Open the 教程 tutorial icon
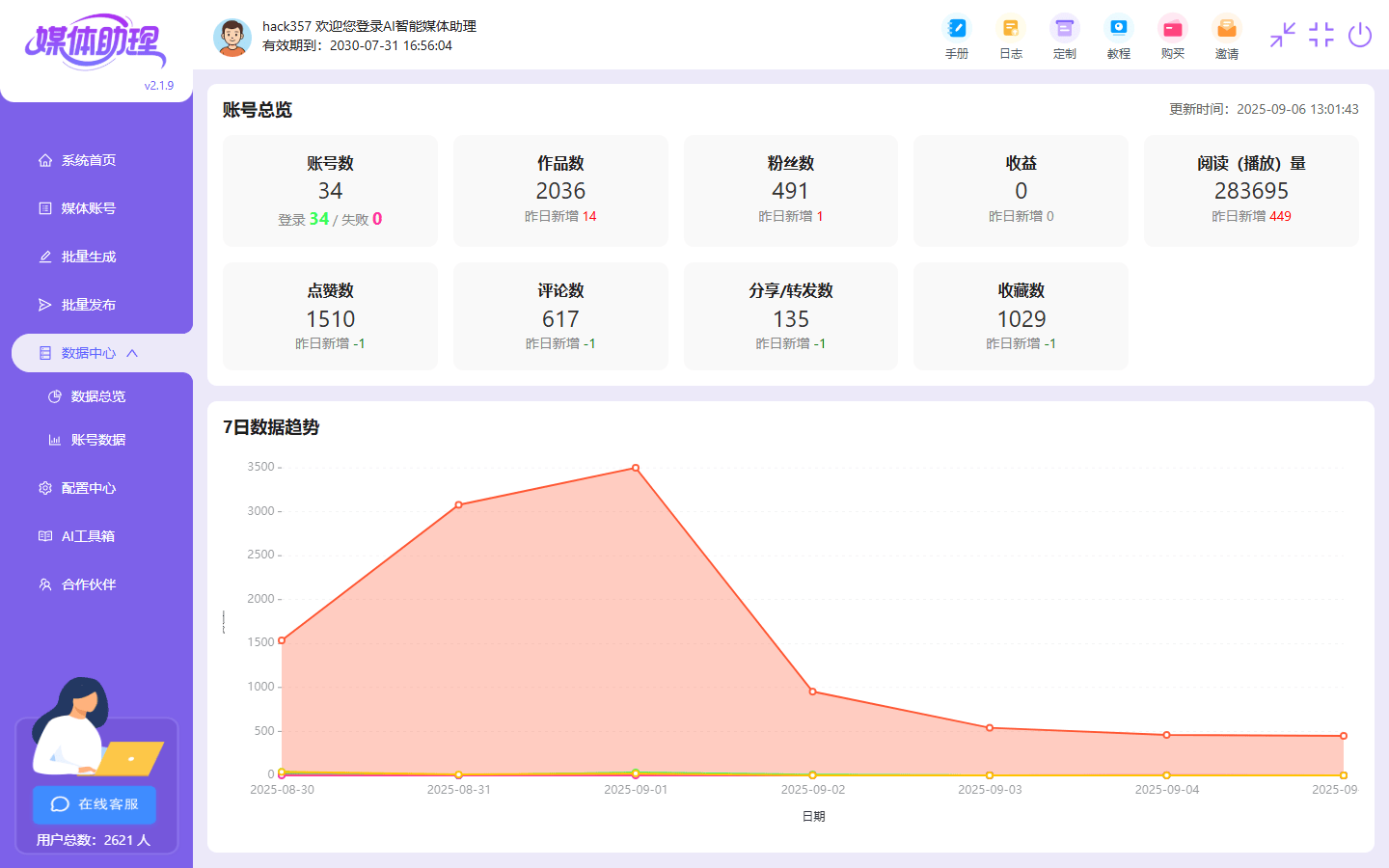1389x868 pixels. 1118,38
